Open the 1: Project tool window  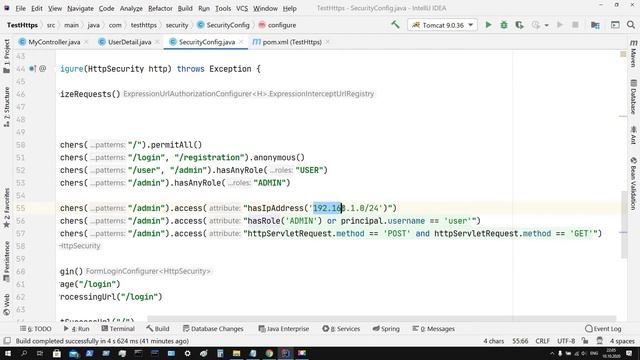pos(6,56)
